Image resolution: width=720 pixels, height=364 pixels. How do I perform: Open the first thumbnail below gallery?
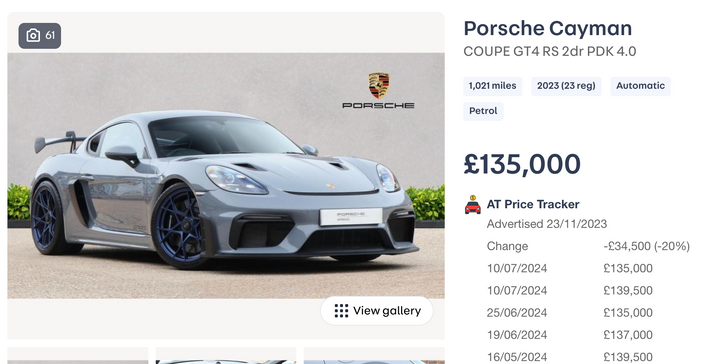(78, 356)
